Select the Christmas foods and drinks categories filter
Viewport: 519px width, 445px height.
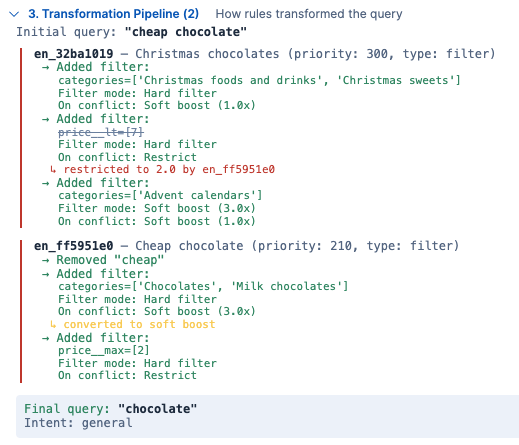259,80
